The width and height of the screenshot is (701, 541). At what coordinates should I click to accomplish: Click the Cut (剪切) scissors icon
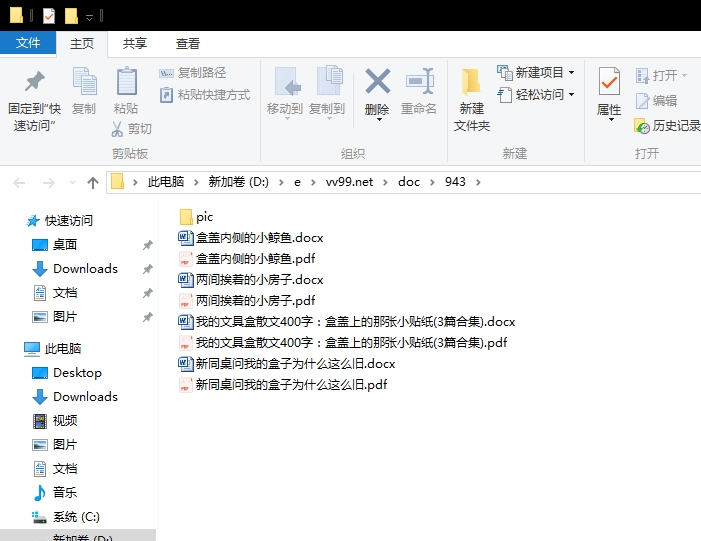[117, 129]
